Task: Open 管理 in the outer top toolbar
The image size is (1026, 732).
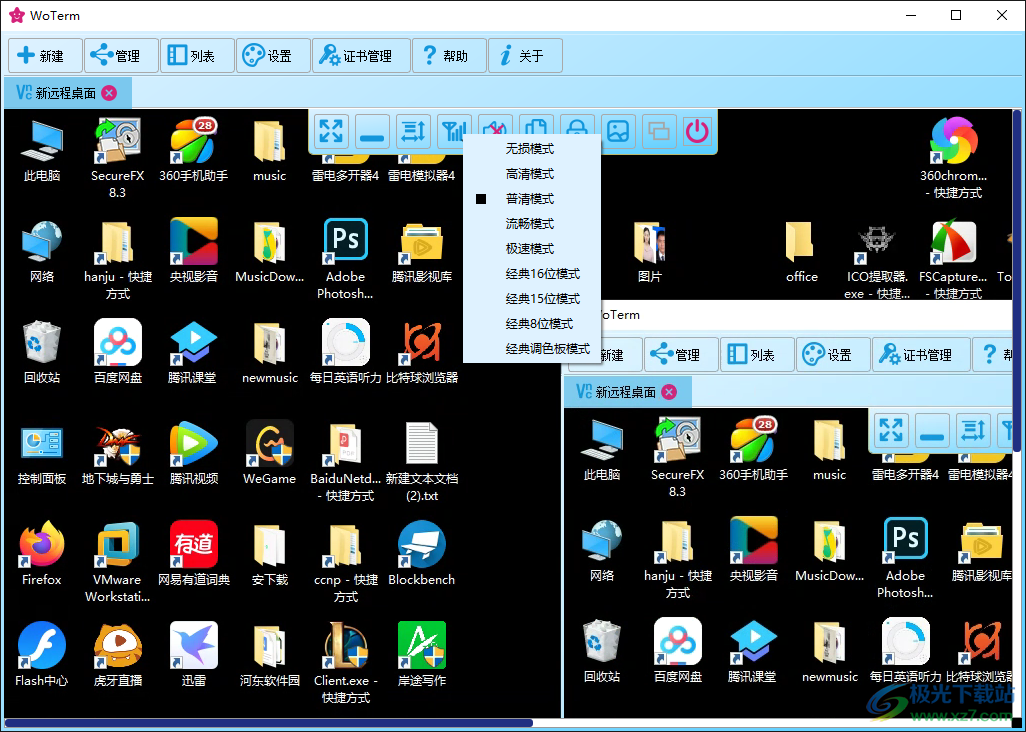Action: click(121, 56)
